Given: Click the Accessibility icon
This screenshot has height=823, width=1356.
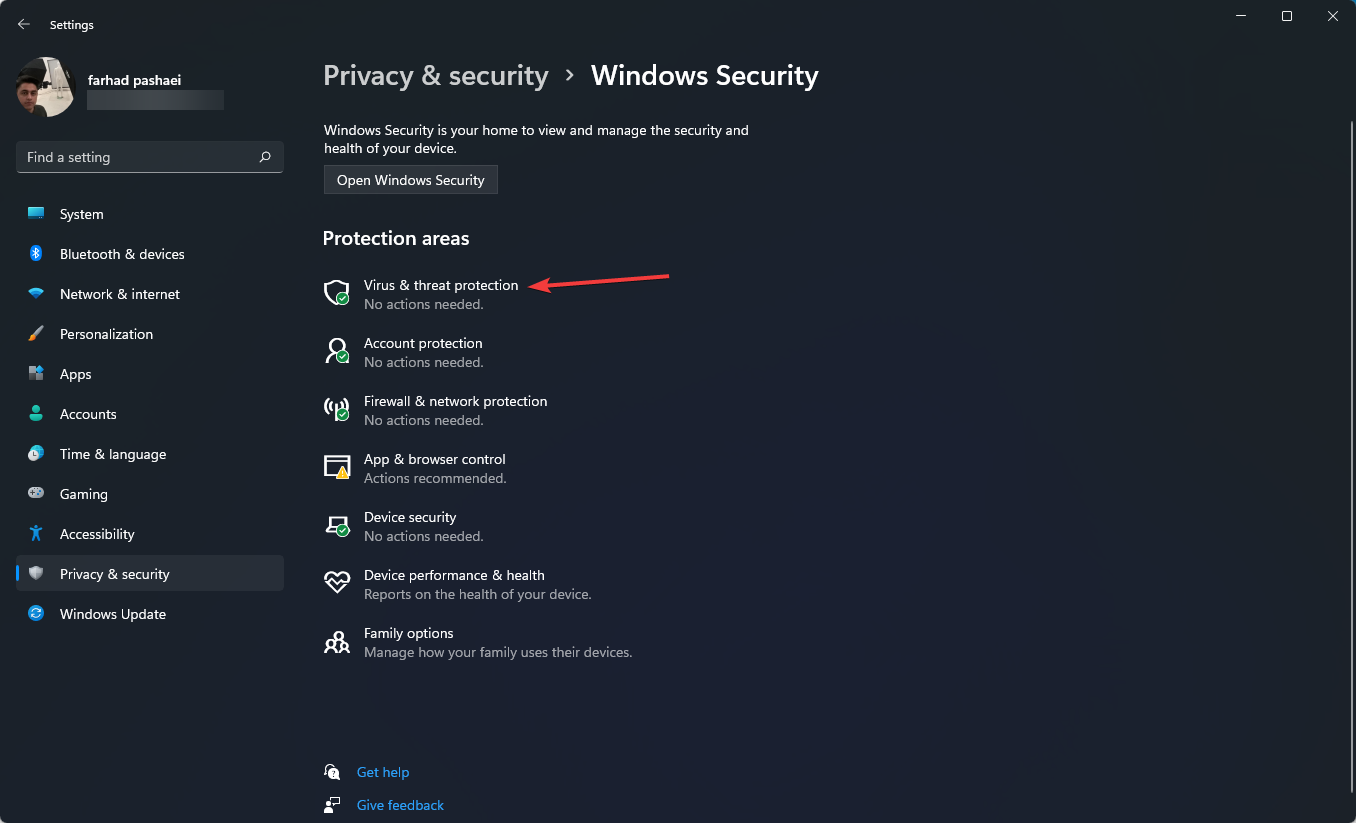Looking at the screenshot, I should [35, 533].
